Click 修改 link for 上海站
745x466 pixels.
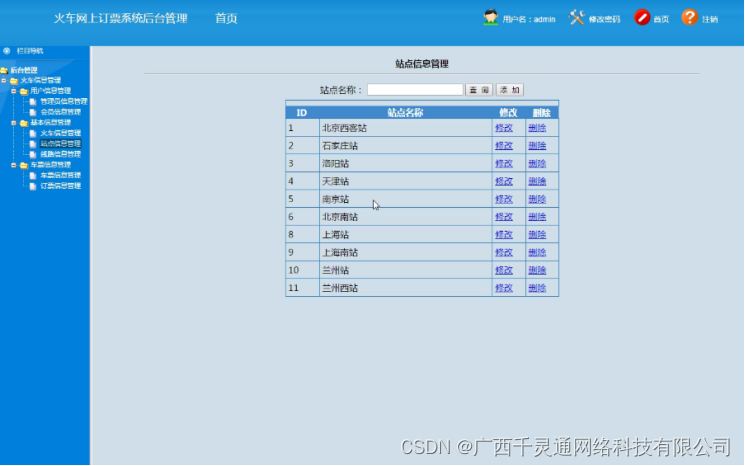click(x=504, y=235)
